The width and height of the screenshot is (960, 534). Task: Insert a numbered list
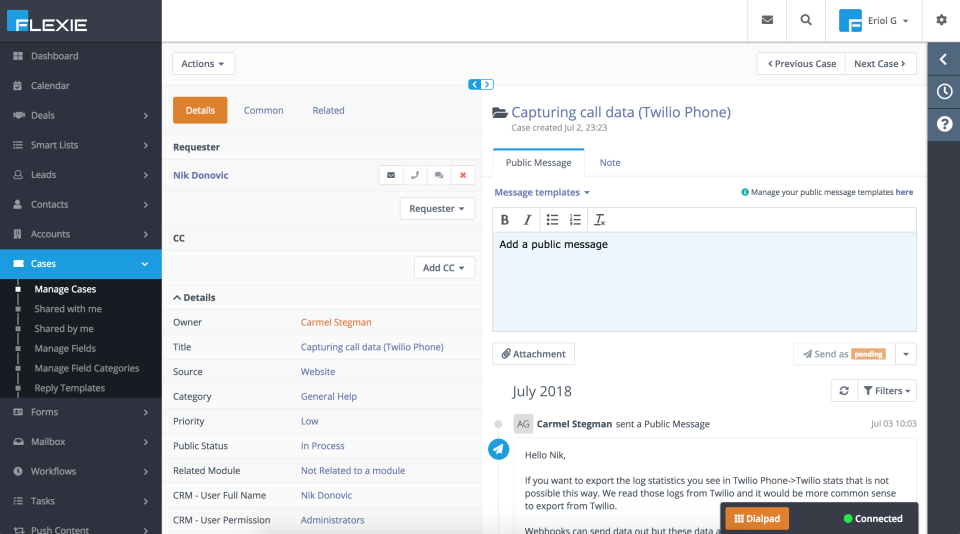tap(575, 220)
